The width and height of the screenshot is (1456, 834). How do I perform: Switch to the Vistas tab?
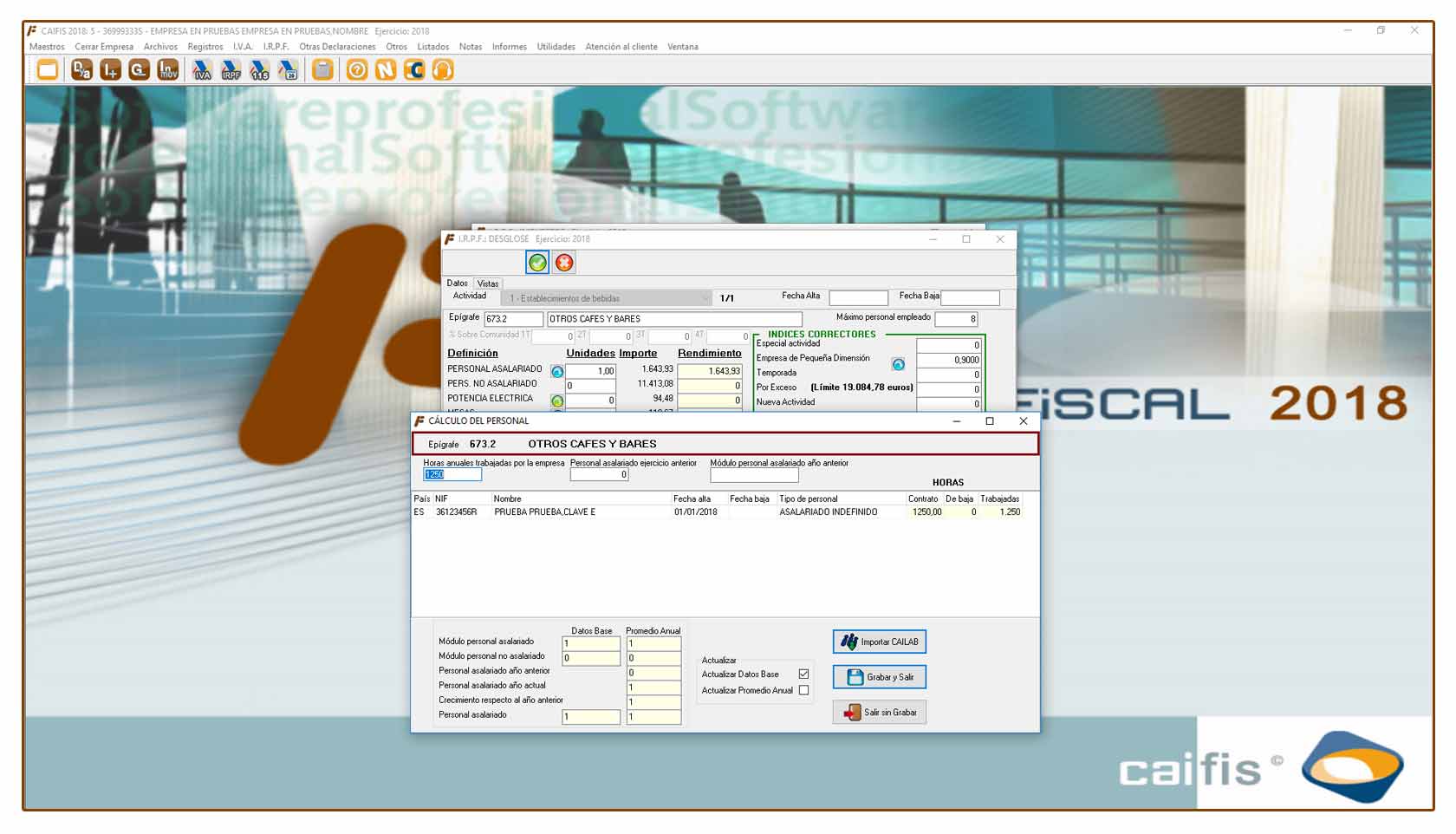[x=488, y=283]
